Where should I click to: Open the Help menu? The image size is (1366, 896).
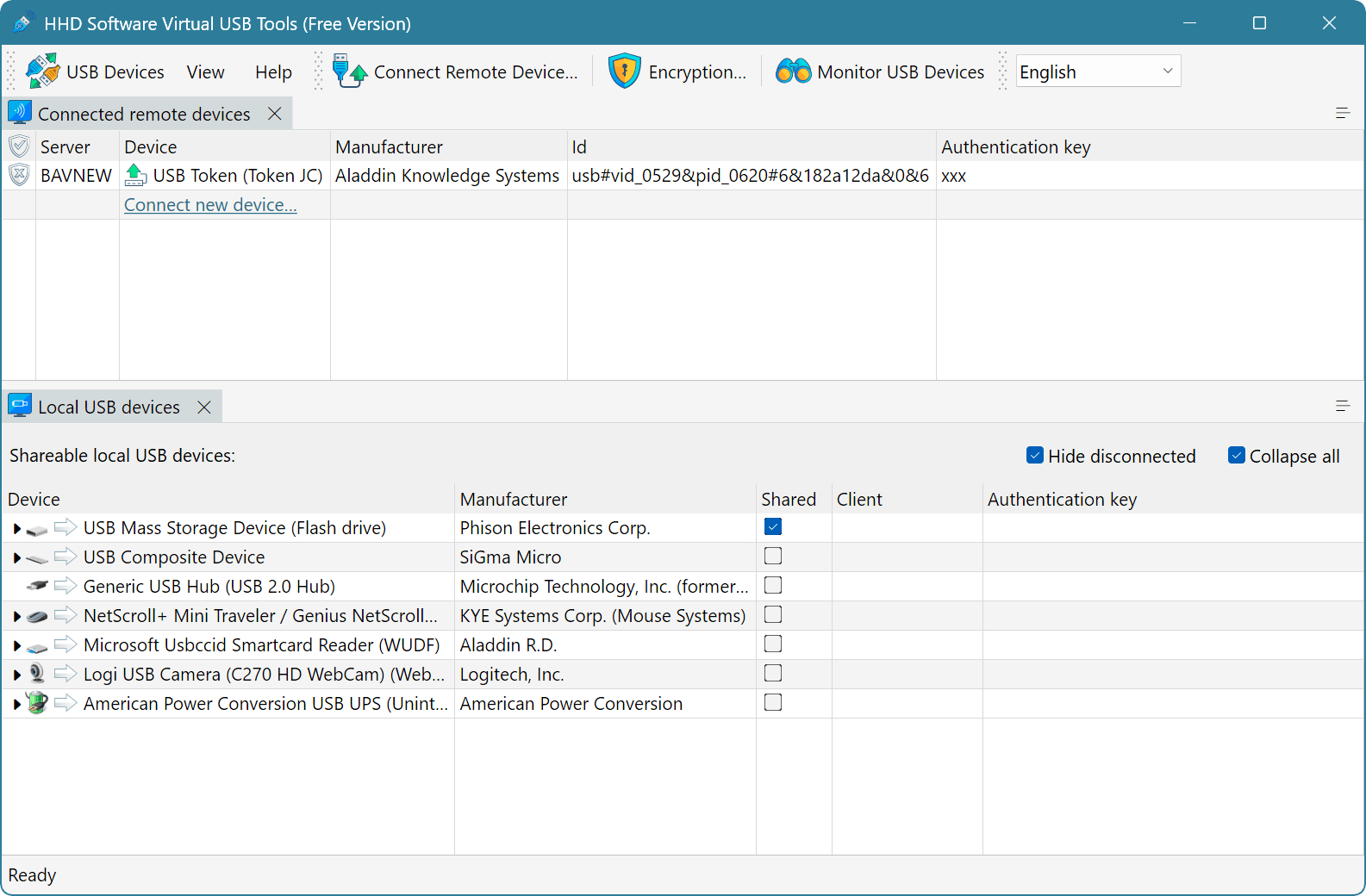coord(273,72)
